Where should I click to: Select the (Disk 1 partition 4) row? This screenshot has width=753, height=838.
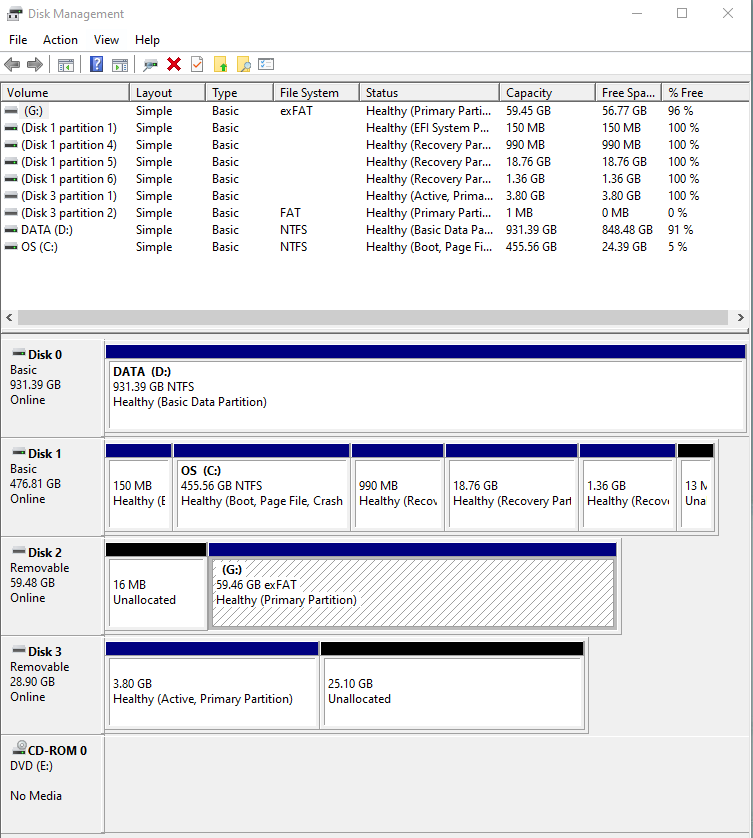coord(374,145)
